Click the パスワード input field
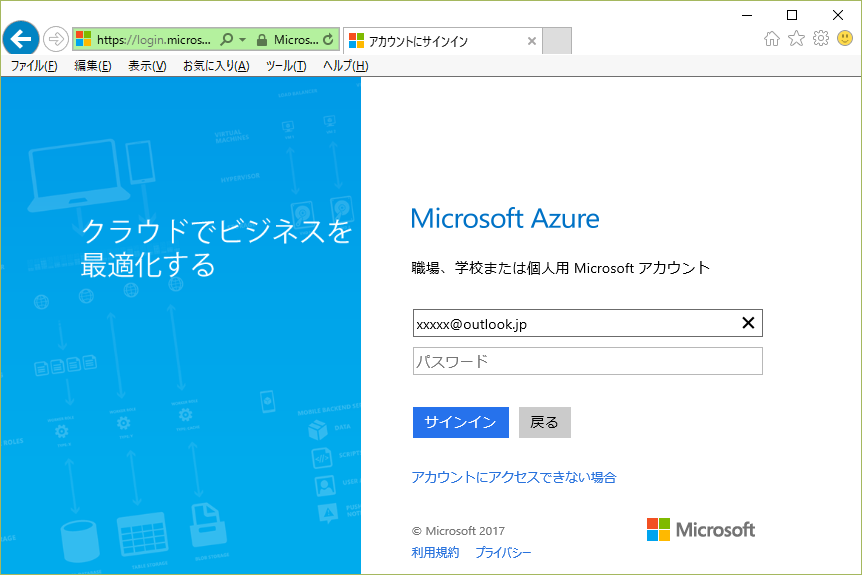 (588, 361)
